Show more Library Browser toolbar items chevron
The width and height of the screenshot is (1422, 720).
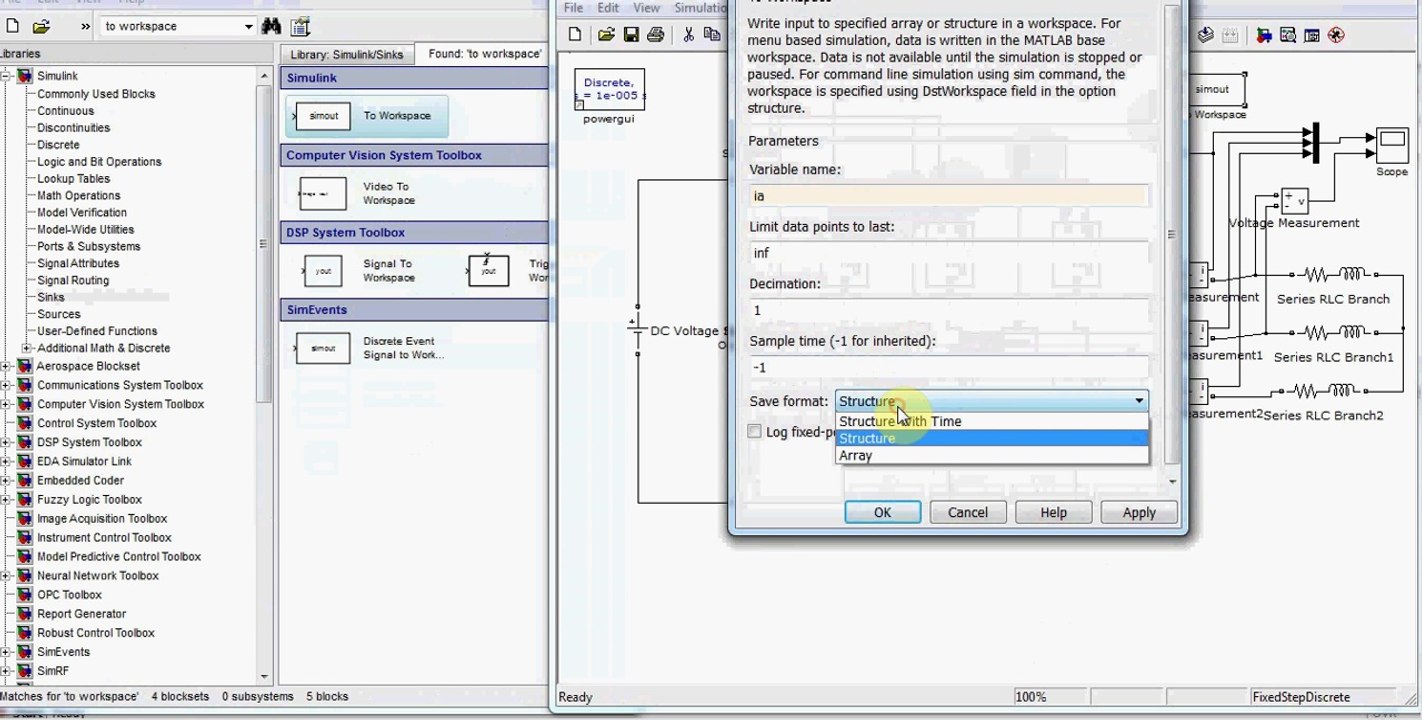(84, 27)
